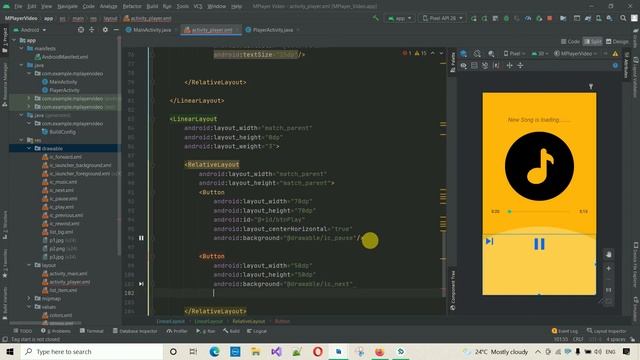Click the next gutter icon beside ic_next line
640x360 pixels.
[141, 284]
